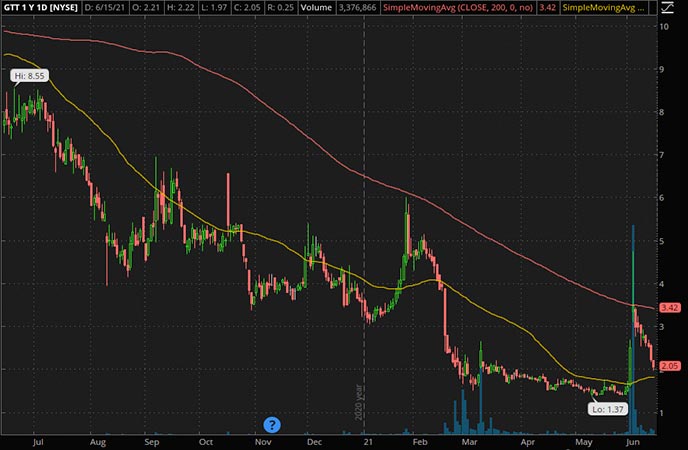Viewport: 688px width, 450px height.
Task: Click the 'C: 2.05' close value
Action: coord(247,7)
